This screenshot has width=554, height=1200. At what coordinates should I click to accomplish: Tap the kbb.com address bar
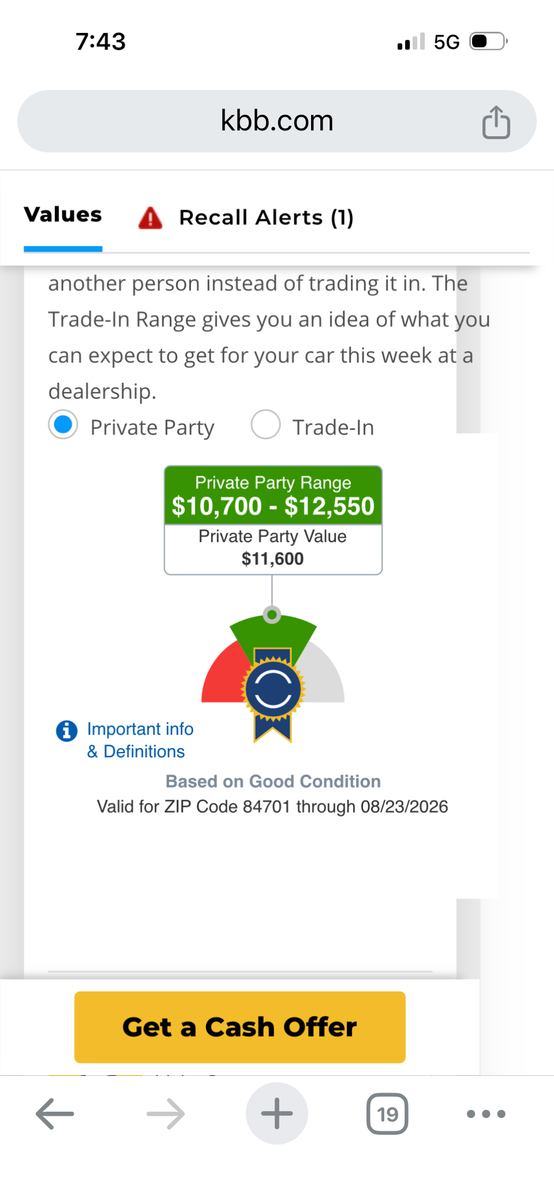point(277,121)
